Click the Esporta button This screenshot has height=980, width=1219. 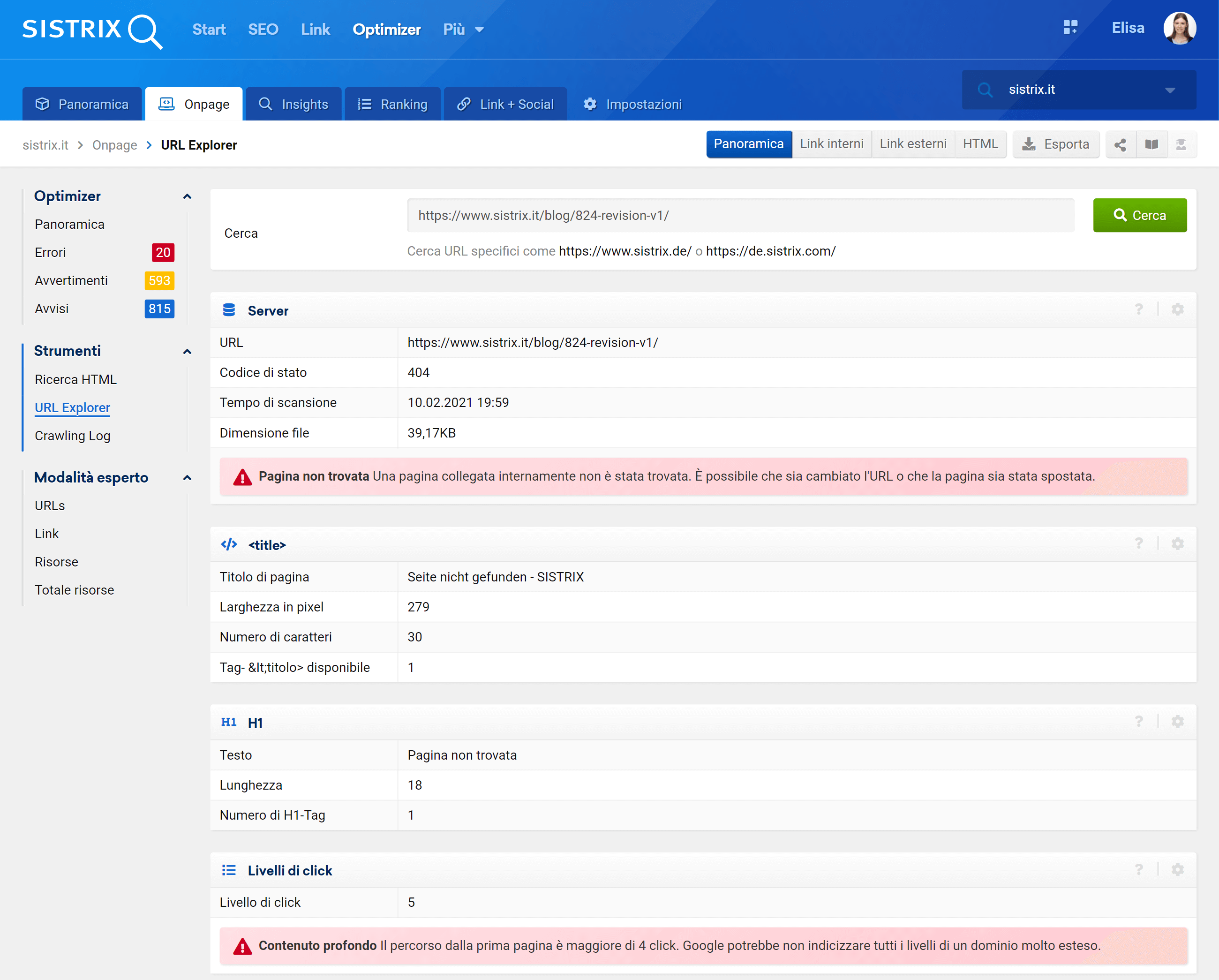tap(1055, 145)
